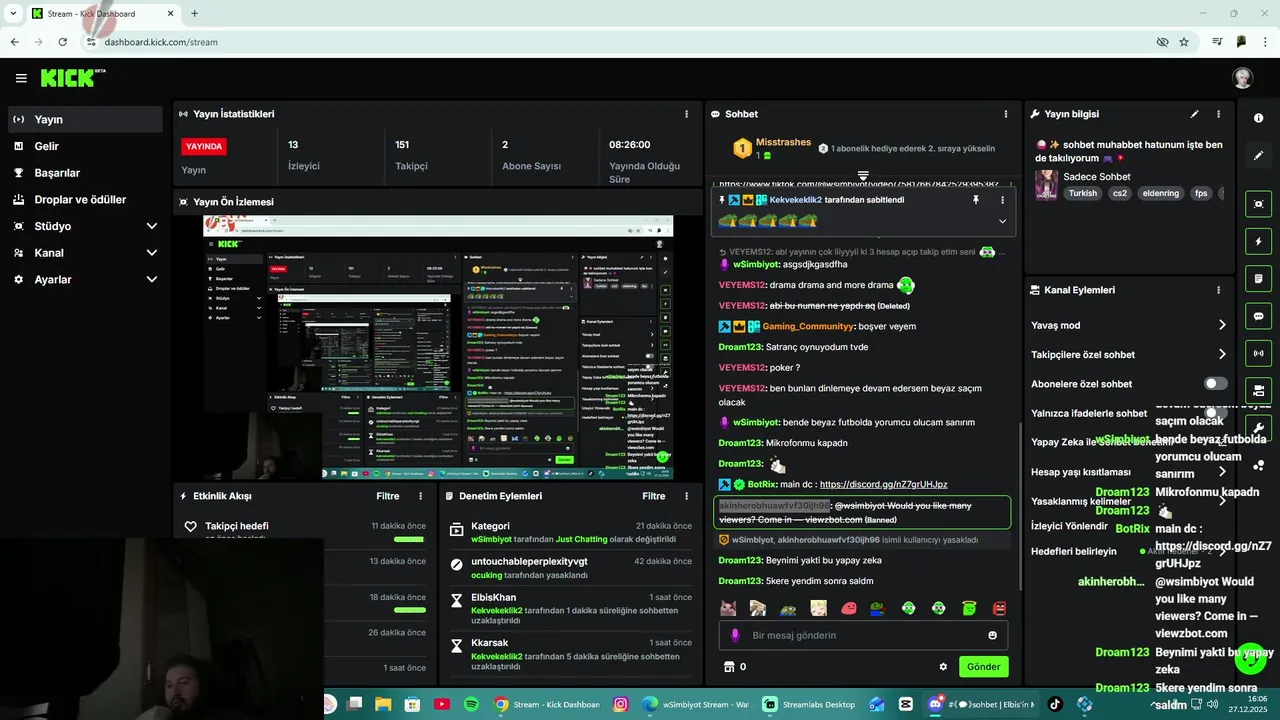Open Denetim Eylemleri Filtre dropdown

(x=653, y=496)
